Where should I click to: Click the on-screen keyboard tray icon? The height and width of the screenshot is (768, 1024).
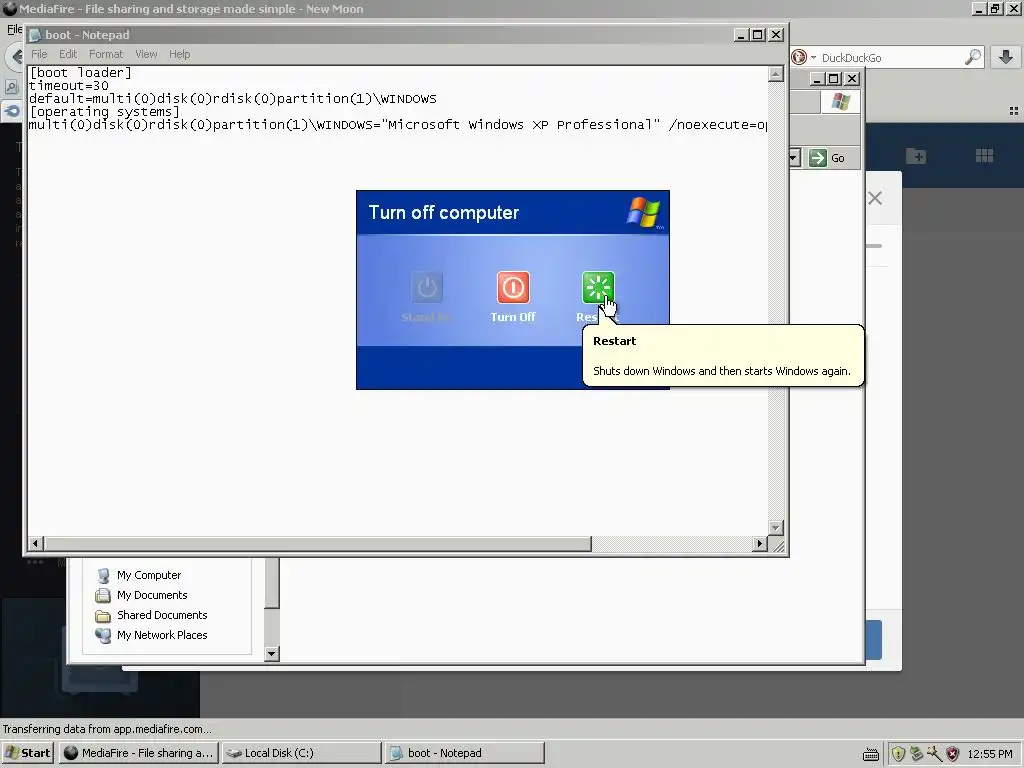871,754
